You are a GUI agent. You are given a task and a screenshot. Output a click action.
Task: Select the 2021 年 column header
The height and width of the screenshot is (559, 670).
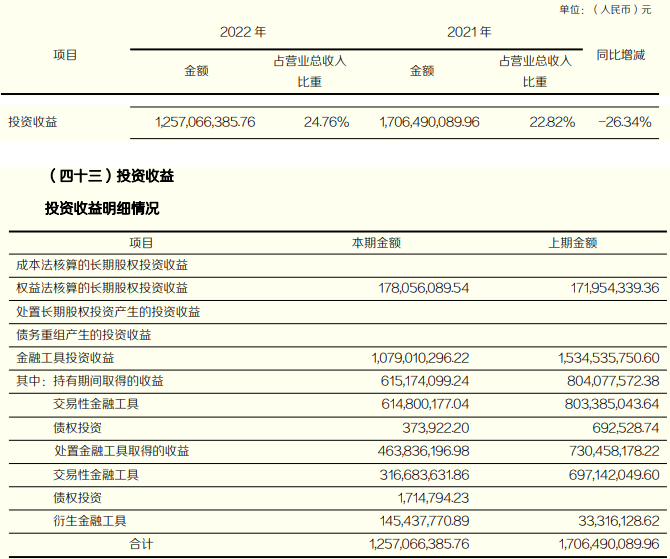[x=469, y=32]
